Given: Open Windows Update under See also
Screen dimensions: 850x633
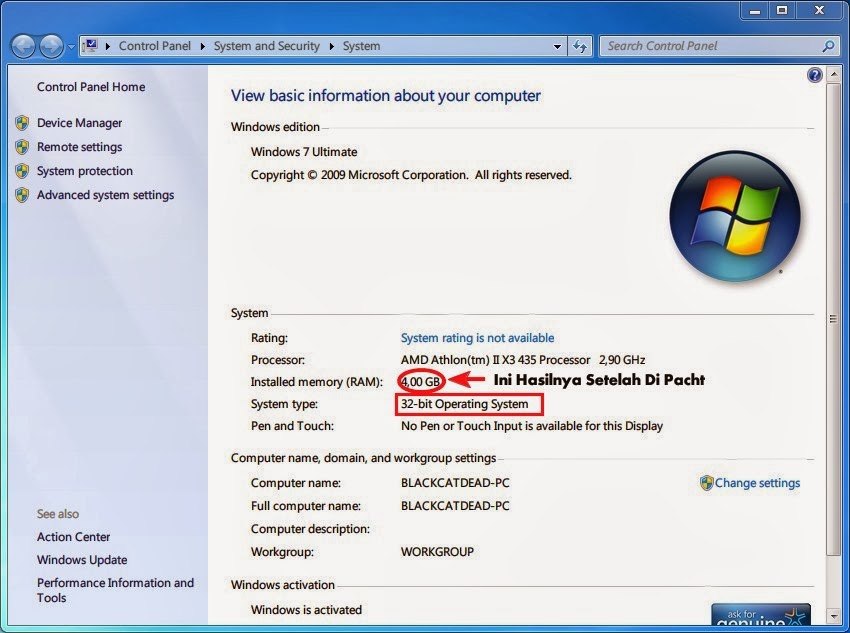Looking at the screenshot, I should point(82,560).
